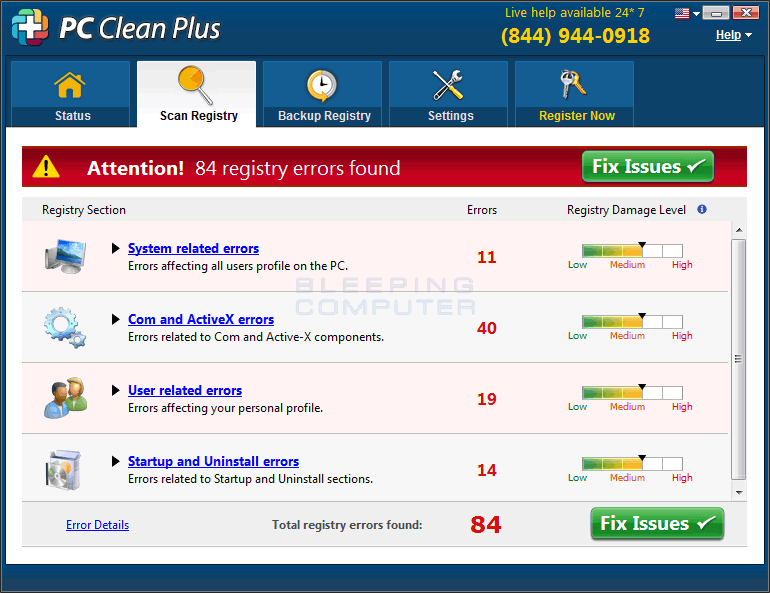Click the phone number (844) 944-0918

575,36
